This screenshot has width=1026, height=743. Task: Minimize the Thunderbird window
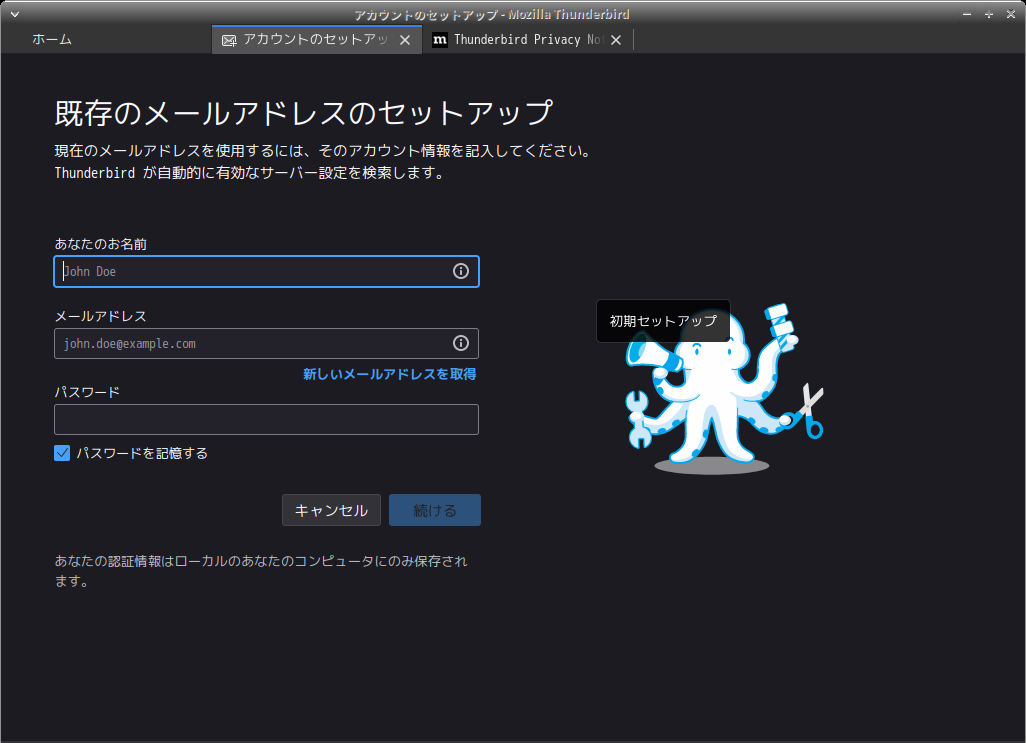click(966, 14)
